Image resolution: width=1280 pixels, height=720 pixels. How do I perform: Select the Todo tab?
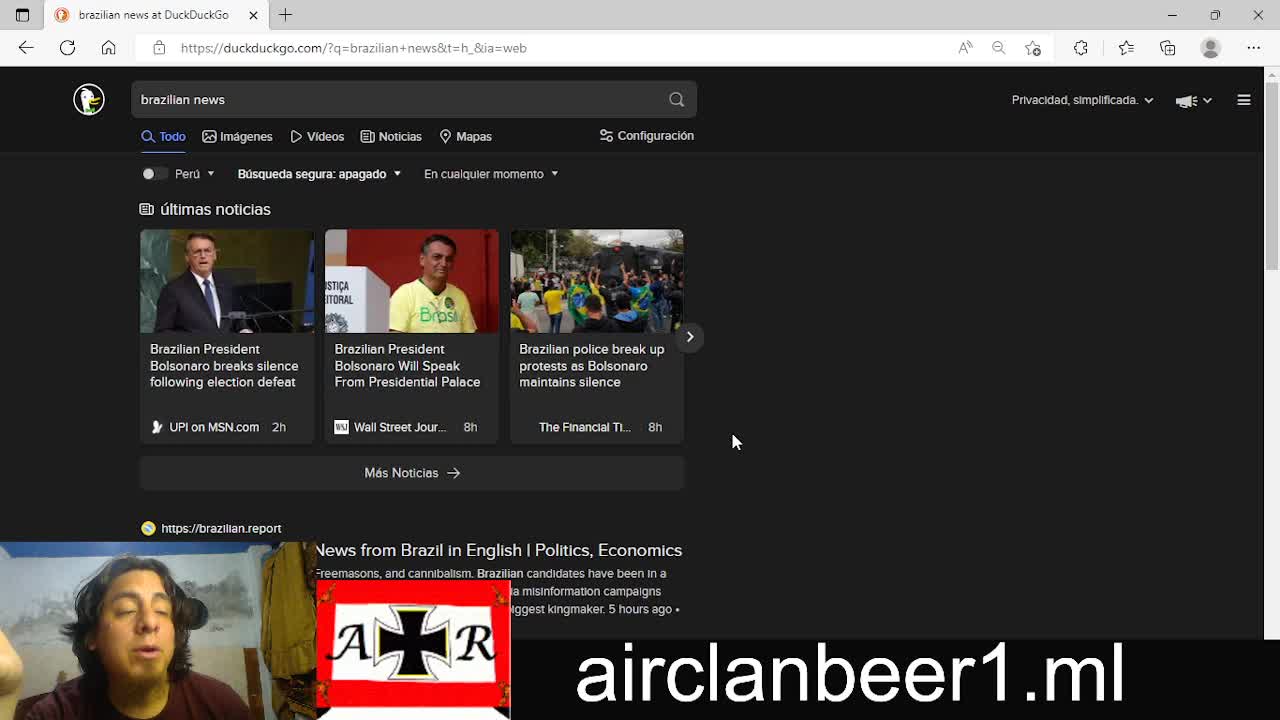[x=164, y=136]
